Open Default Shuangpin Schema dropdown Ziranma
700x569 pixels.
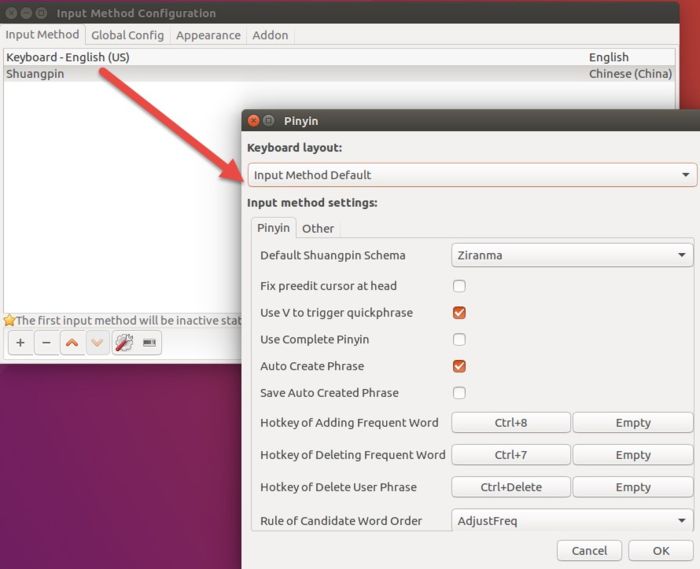(572, 255)
